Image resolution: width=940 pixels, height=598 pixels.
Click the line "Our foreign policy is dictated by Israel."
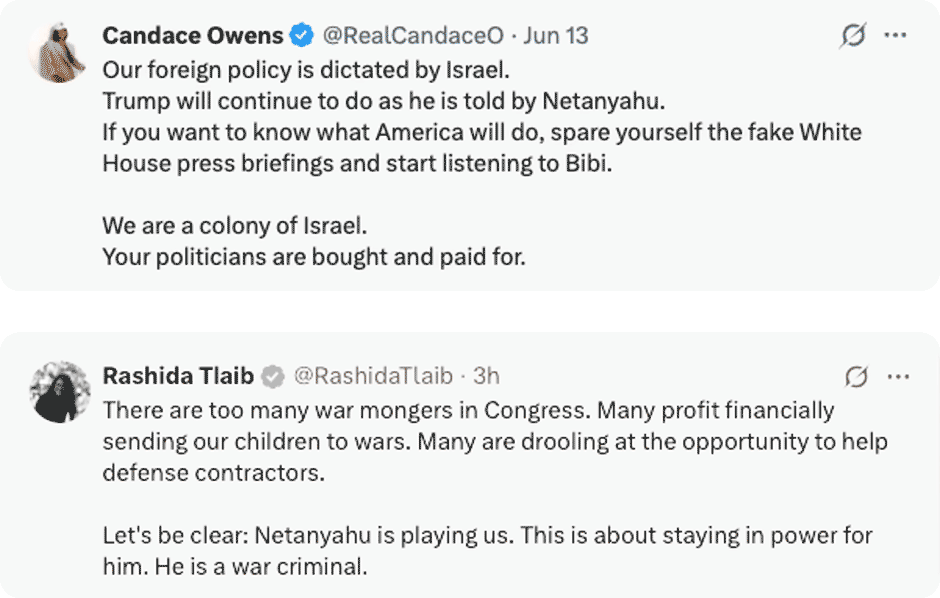pyautogui.click(x=268, y=72)
